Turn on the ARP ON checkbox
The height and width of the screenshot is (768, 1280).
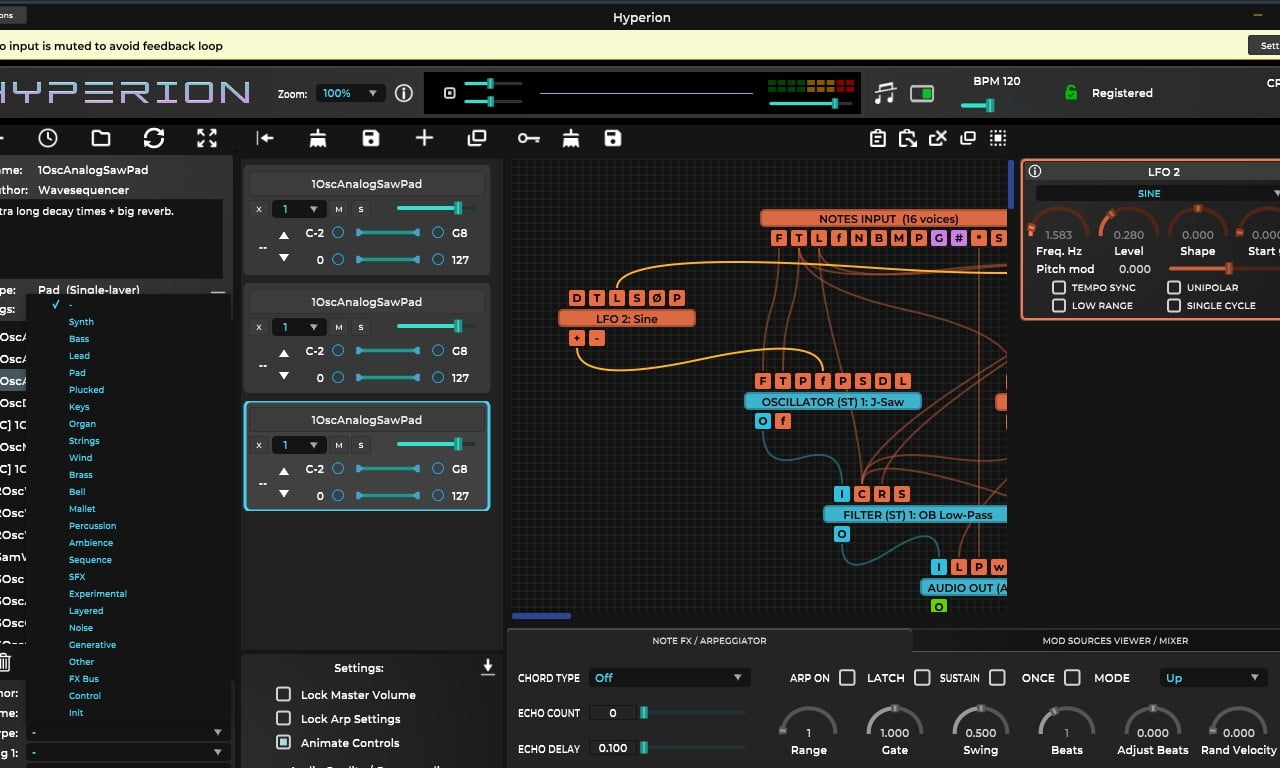[x=847, y=677]
